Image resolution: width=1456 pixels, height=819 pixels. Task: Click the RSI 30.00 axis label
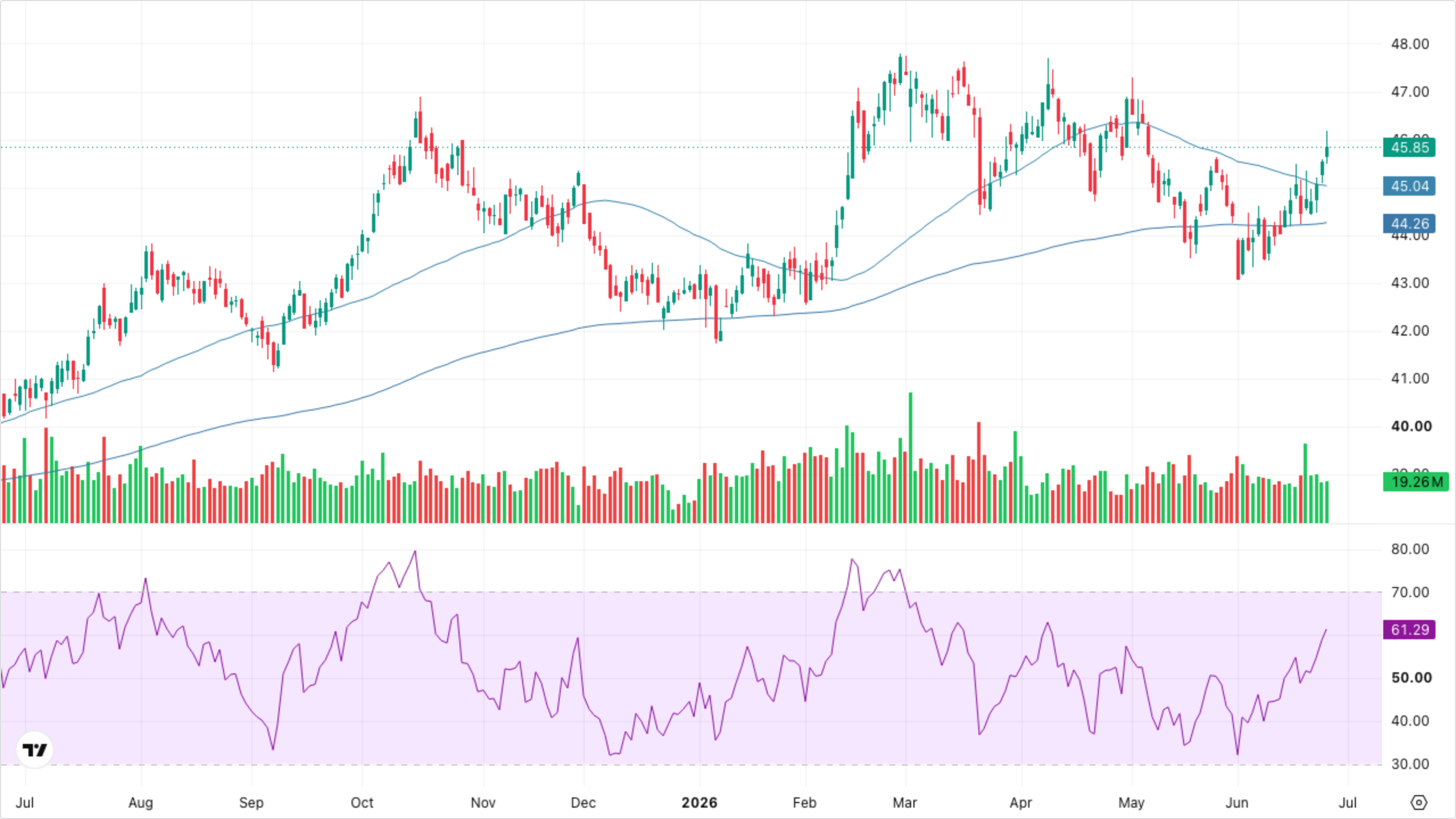coord(1410,764)
